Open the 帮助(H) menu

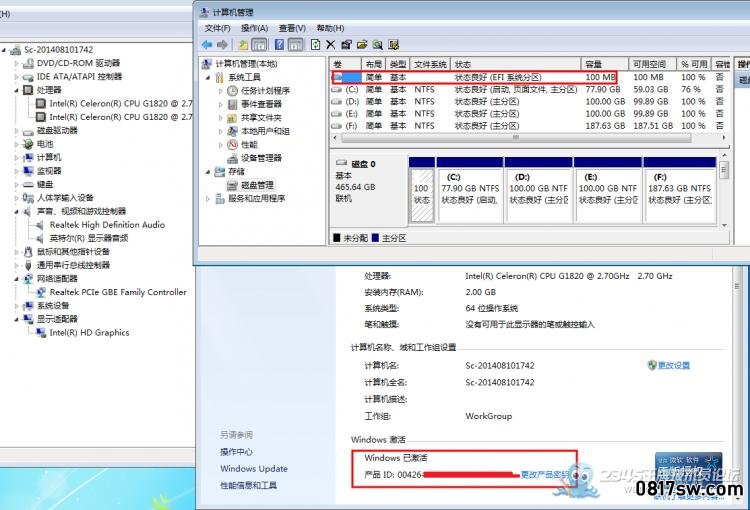point(331,28)
